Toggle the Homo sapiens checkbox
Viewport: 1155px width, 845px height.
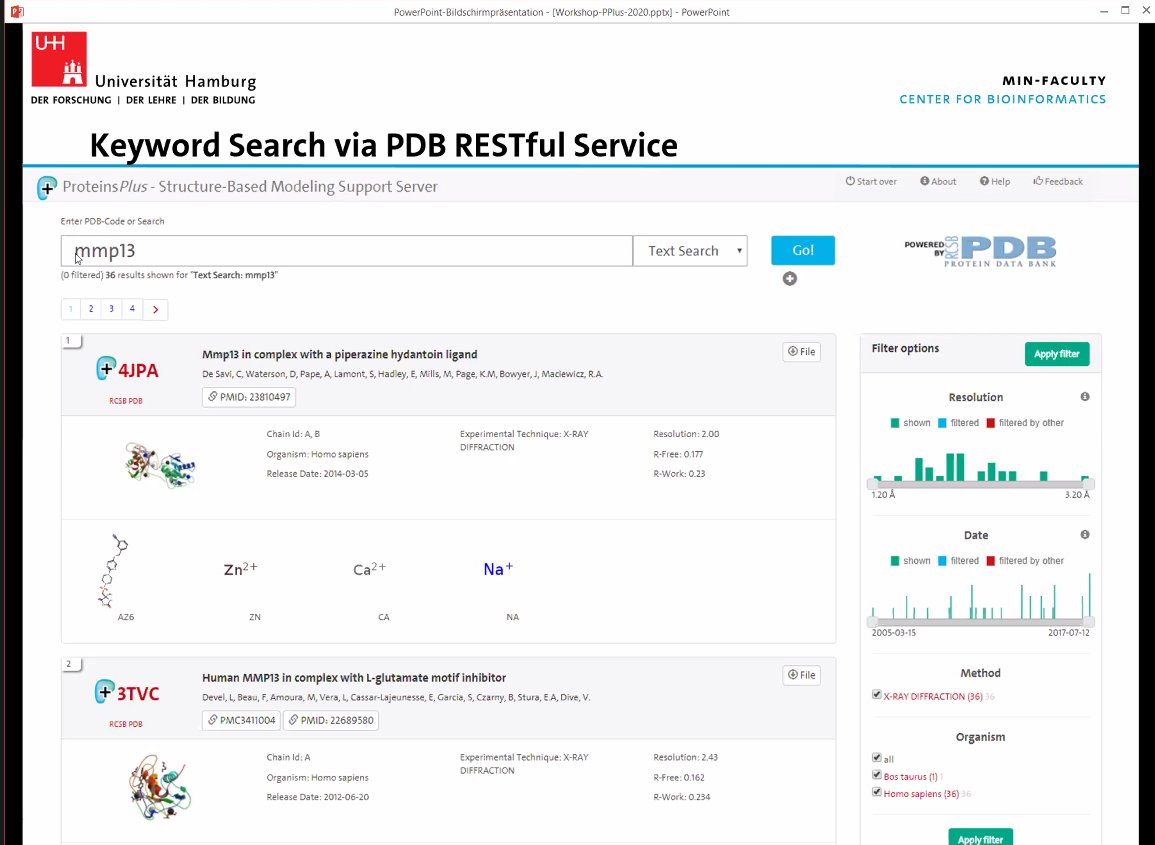pyautogui.click(x=877, y=793)
